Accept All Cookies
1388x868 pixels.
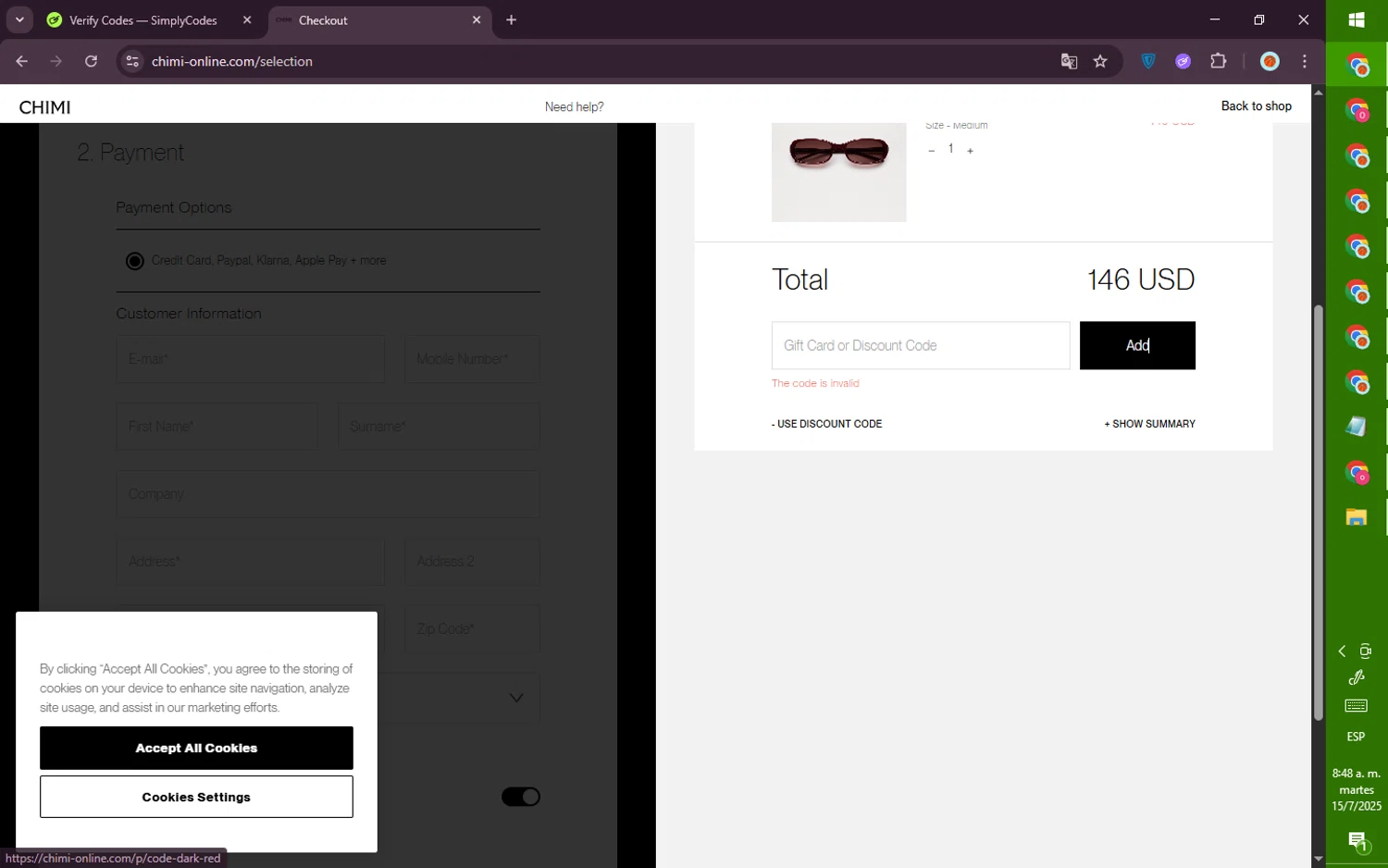click(196, 748)
